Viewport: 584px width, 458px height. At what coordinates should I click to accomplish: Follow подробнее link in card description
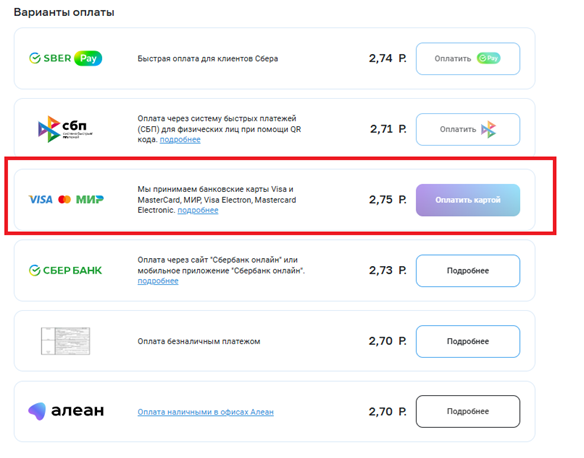198,210
